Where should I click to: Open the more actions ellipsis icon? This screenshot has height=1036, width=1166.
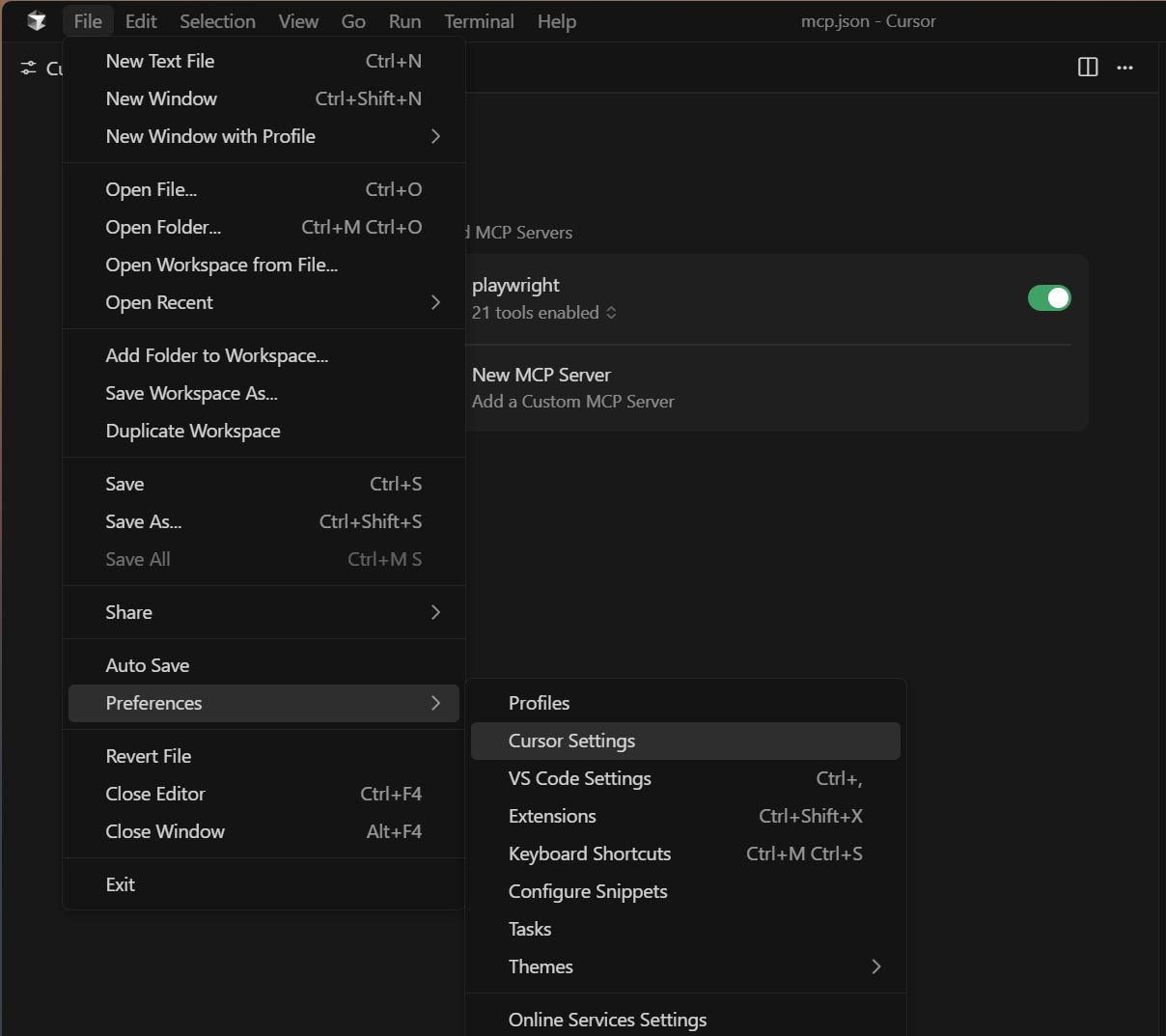(x=1124, y=68)
